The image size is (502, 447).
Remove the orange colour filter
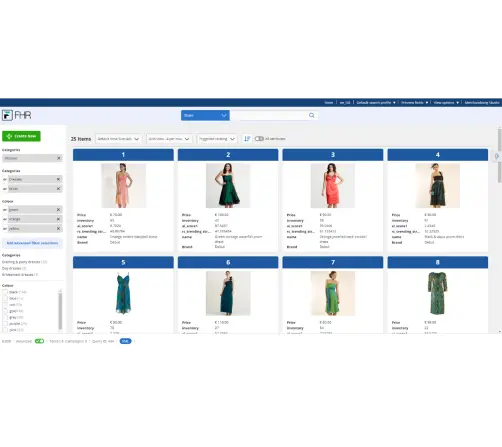58,219
